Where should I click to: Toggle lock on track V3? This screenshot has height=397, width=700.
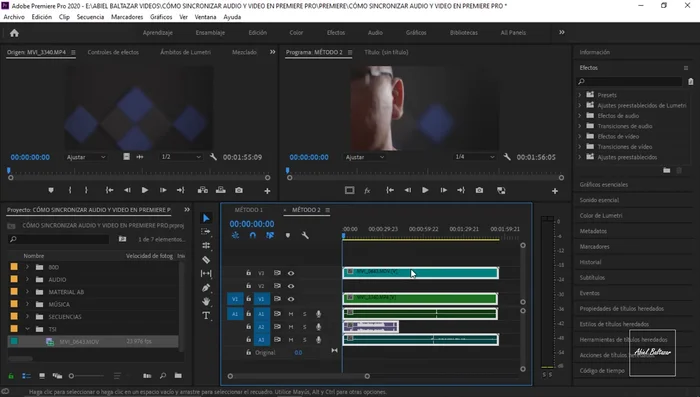pos(248,273)
